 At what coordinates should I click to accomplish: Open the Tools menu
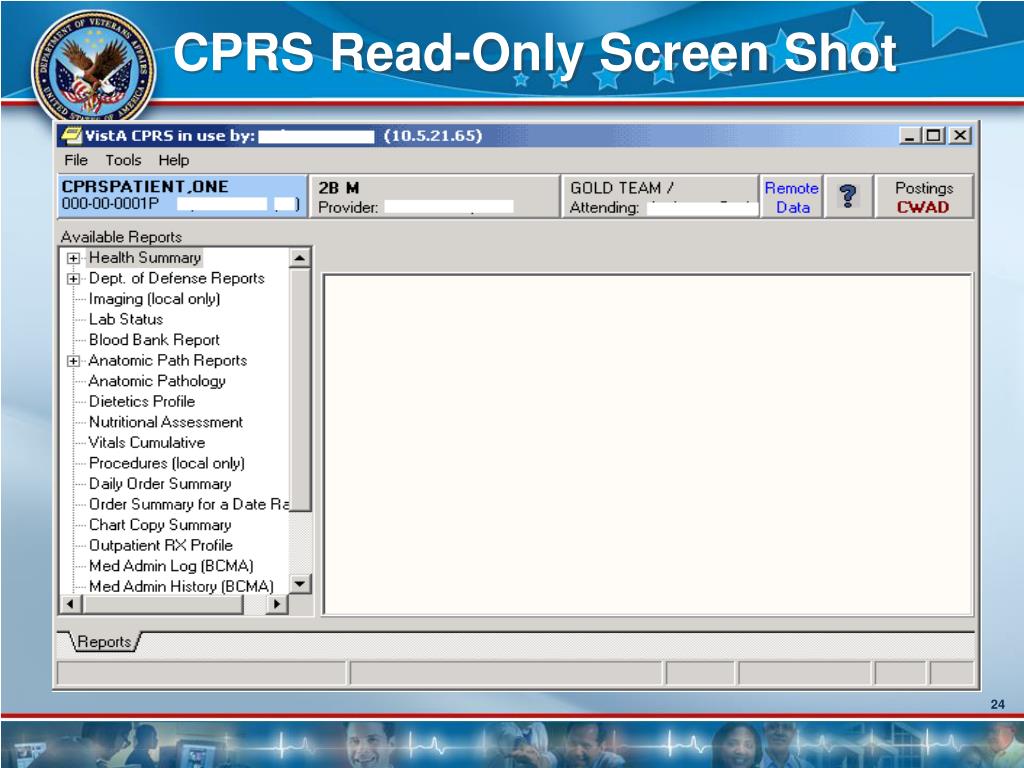[123, 160]
